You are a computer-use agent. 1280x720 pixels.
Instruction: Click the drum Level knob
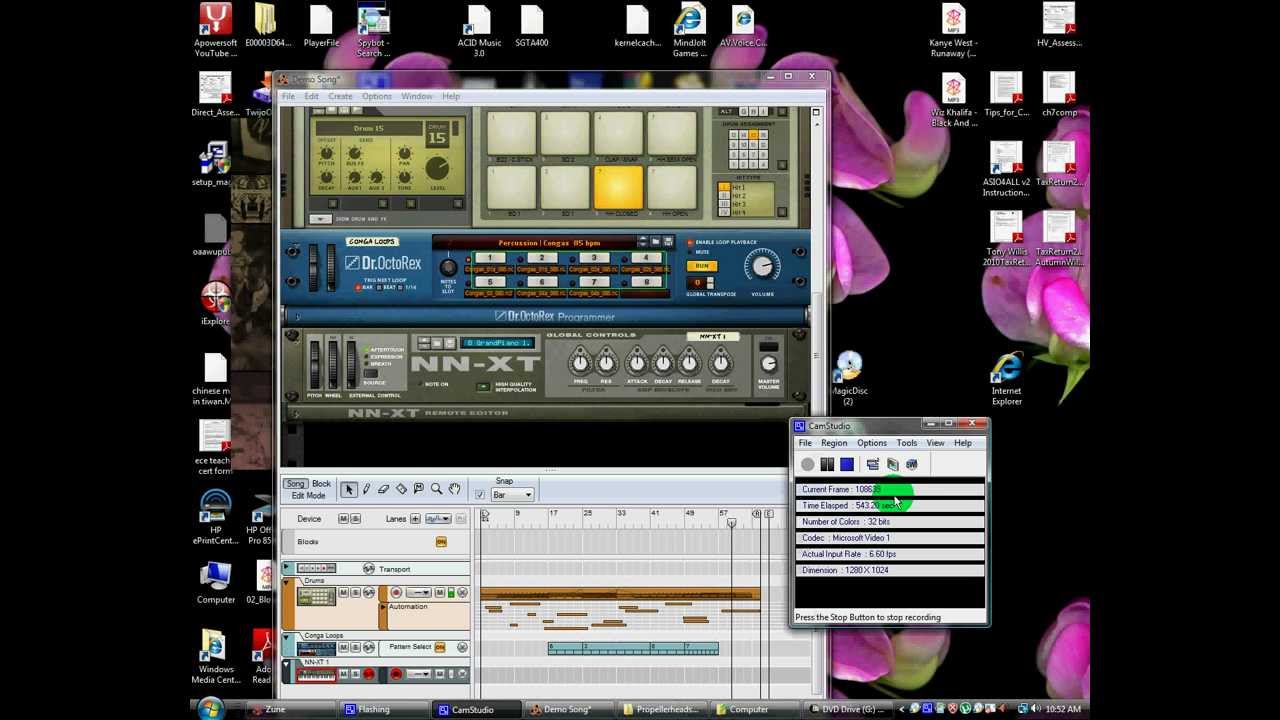point(437,168)
